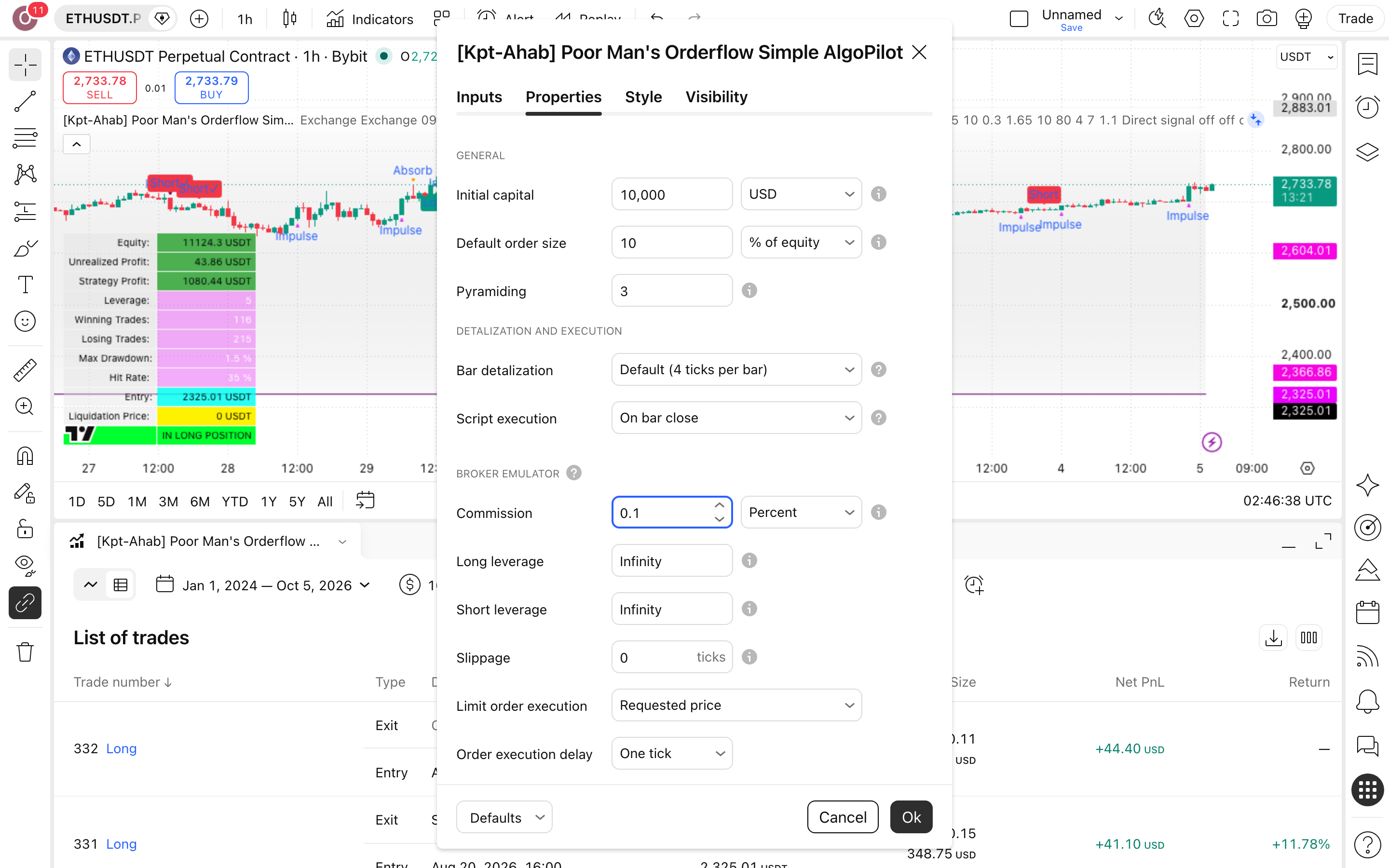Image resolution: width=1389 pixels, height=868 pixels.
Task: Open the emoji icons tool
Action: 25,321
